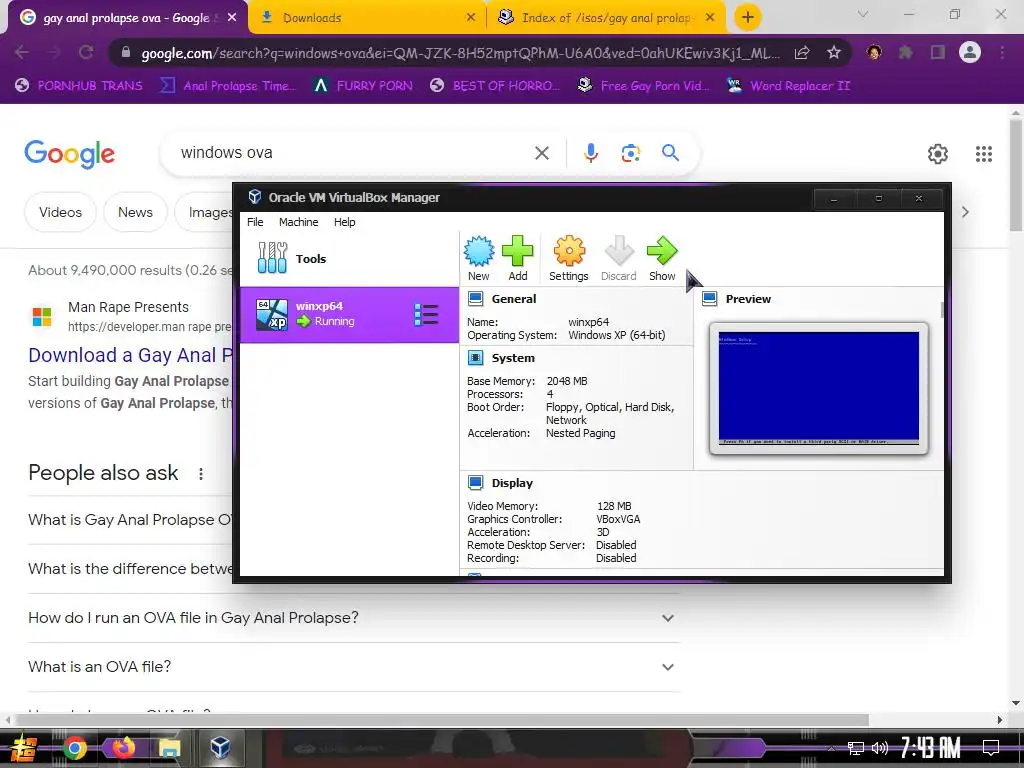Open the notification center icon
Image resolution: width=1024 pixels, height=768 pixels.
(991, 747)
